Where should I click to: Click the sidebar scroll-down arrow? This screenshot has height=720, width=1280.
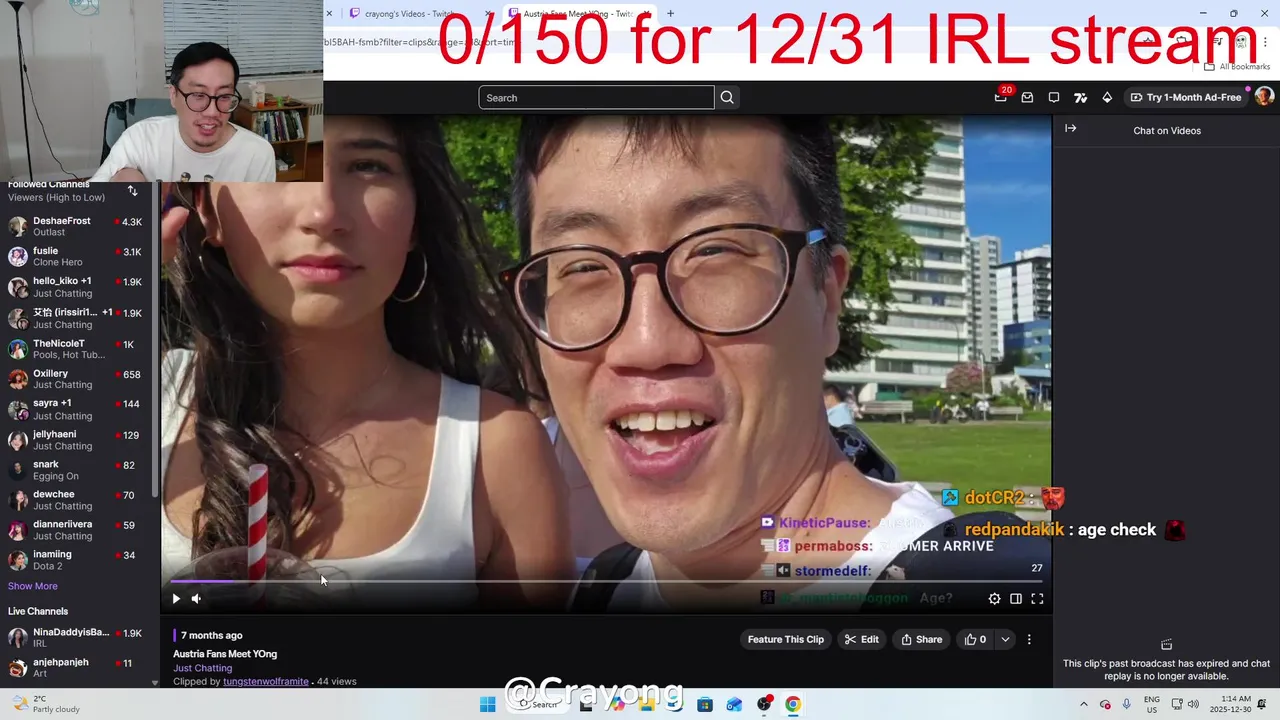[x=155, y=683]
